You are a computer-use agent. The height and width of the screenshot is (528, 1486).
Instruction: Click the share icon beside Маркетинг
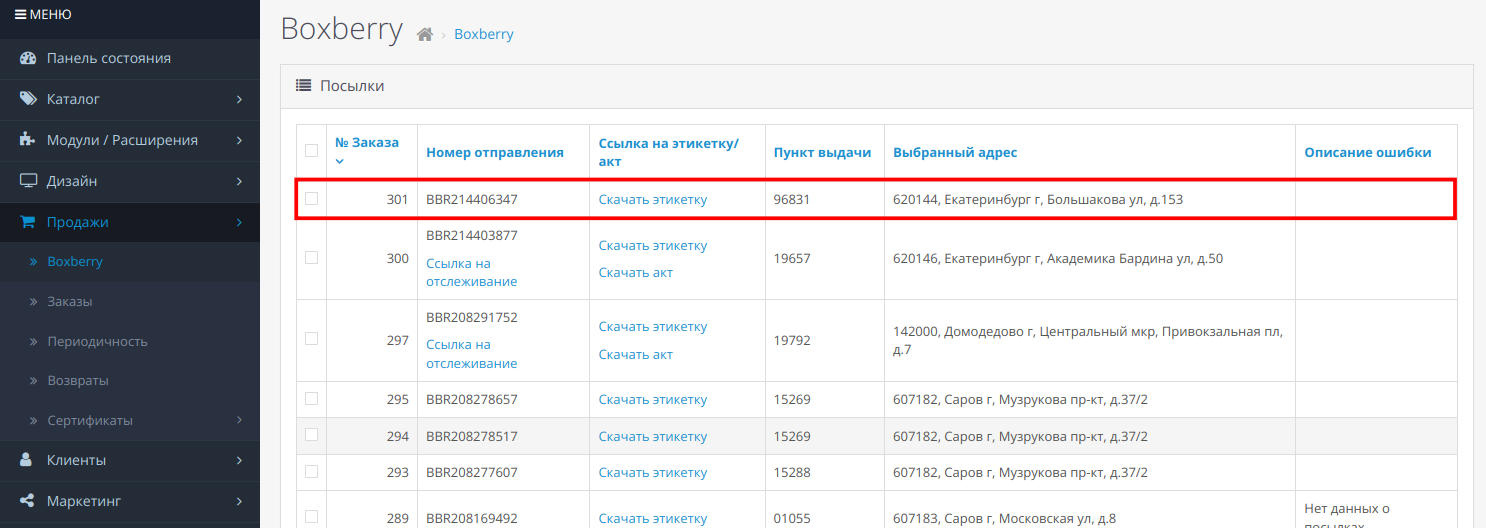coord(28,501)
